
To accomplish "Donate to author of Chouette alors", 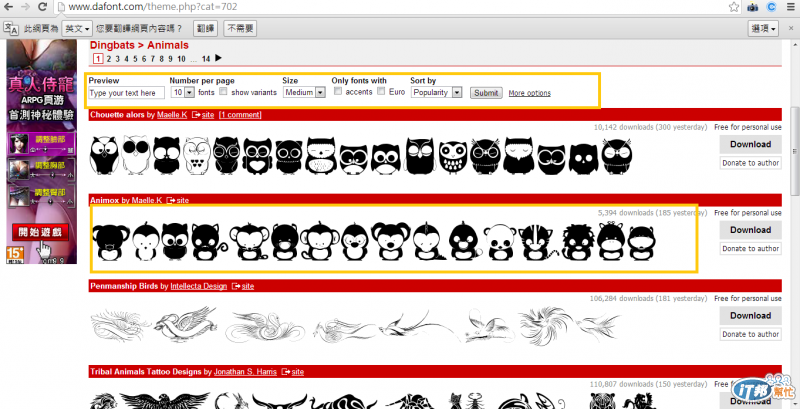I will pos(751,163).
